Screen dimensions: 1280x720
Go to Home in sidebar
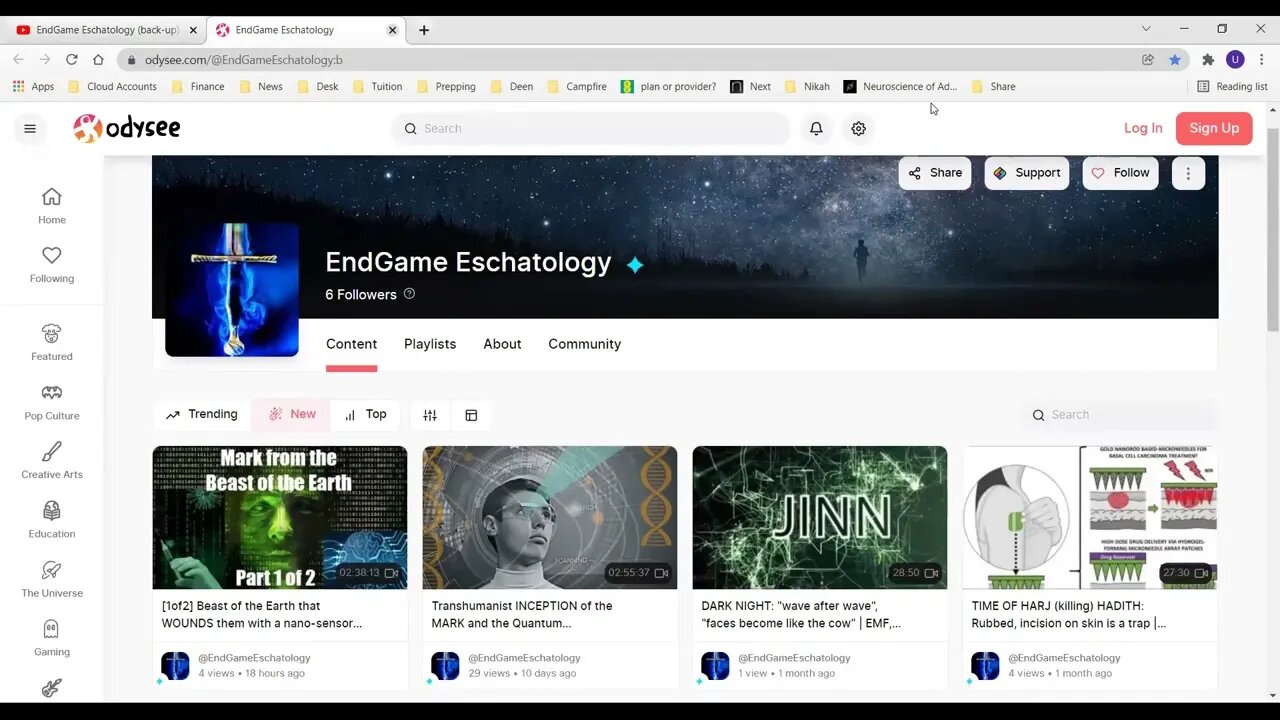pos(52,206)
